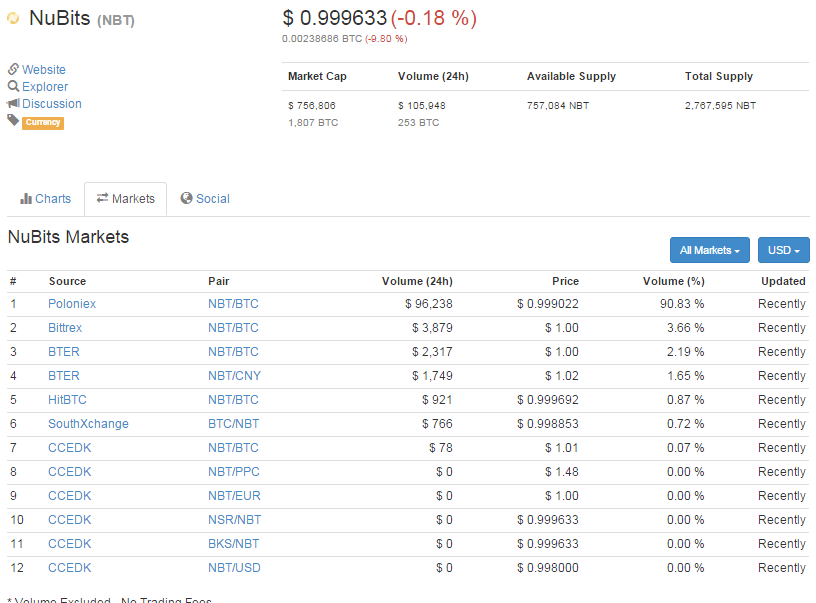This screenshot has width=816, height=603.
Task: Open Bittrex NBT/BTC pair link
Action: point(233,328)
